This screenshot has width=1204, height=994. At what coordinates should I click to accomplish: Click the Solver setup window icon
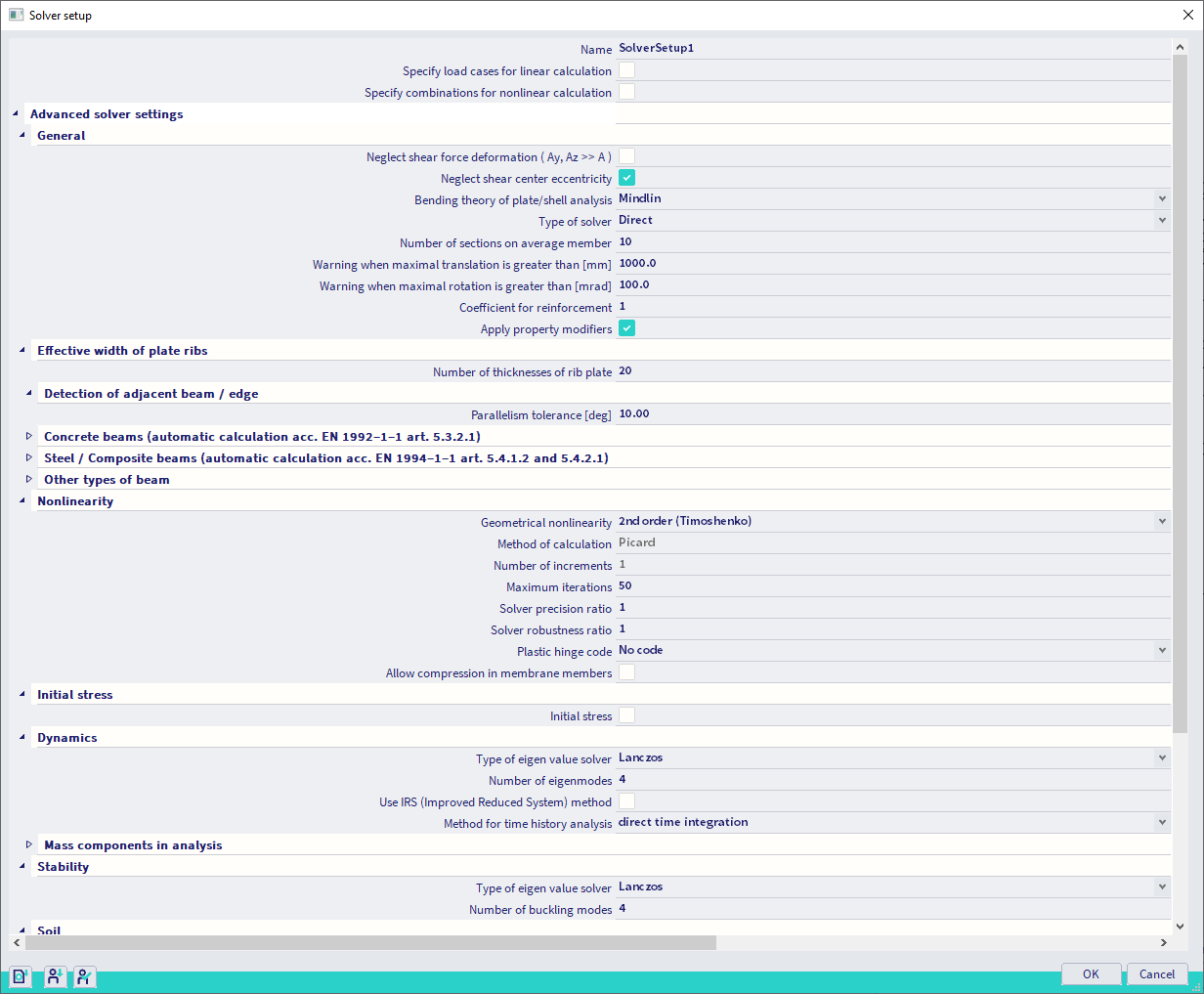[x=16, y=16]
